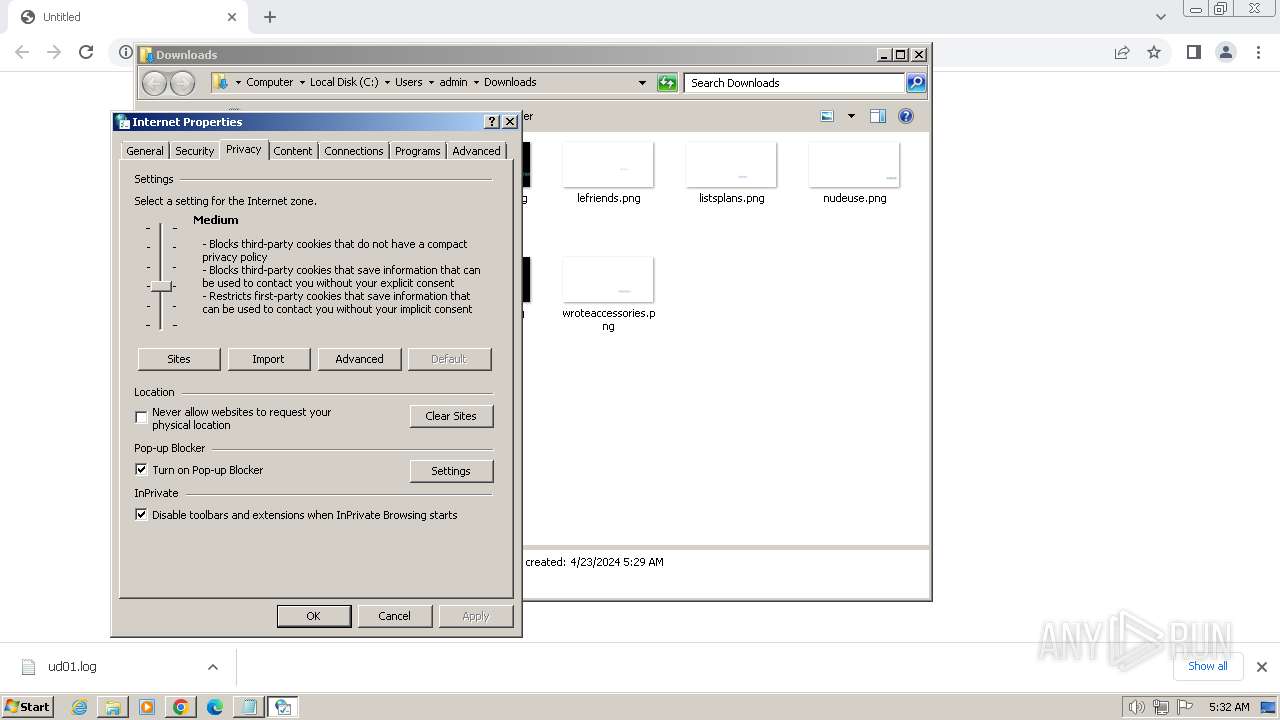Switch to the General tab

pos(145,151)
